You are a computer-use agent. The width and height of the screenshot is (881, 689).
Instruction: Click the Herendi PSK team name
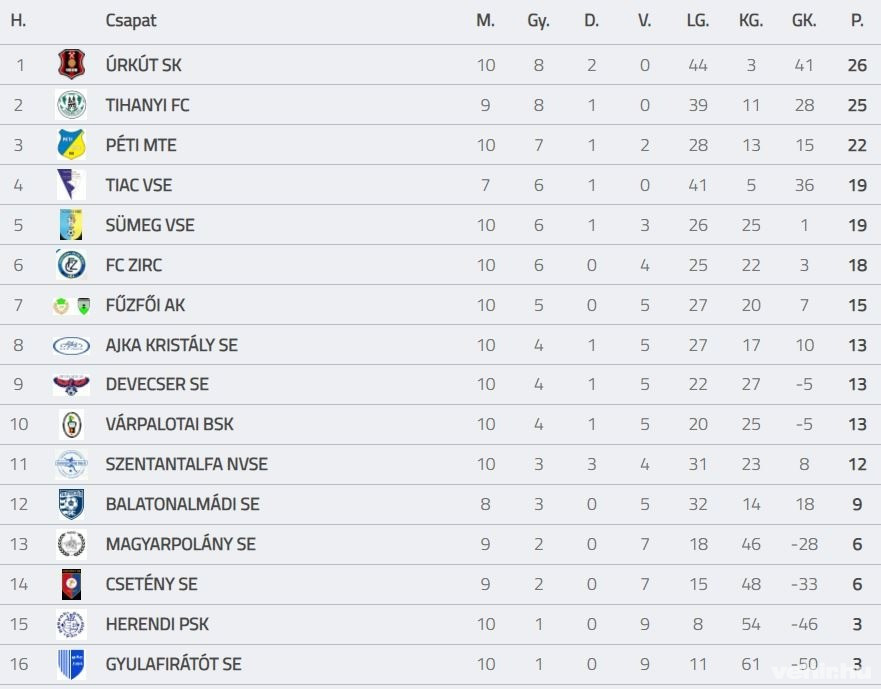(157, 624)
